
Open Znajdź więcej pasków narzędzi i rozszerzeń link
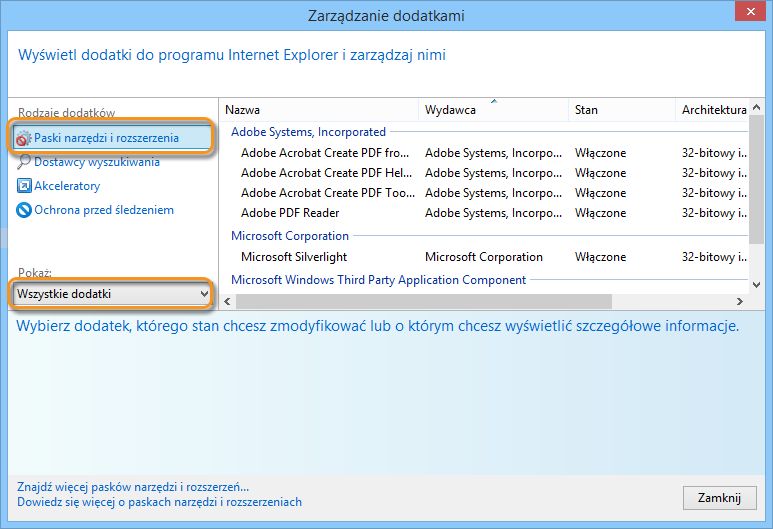[133, 487]
